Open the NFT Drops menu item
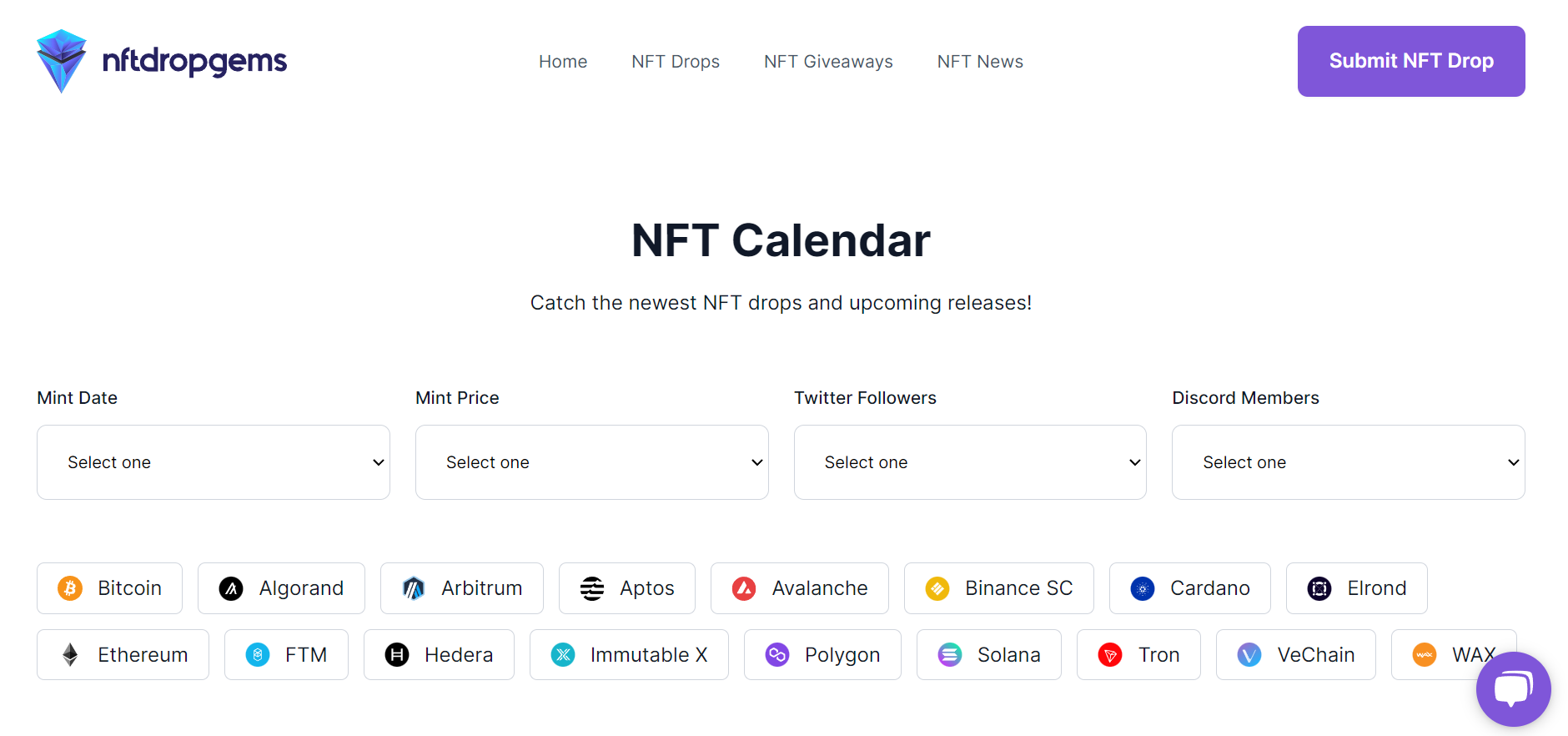The height and width of the screenshot is (736, 1568). (676, 61)
